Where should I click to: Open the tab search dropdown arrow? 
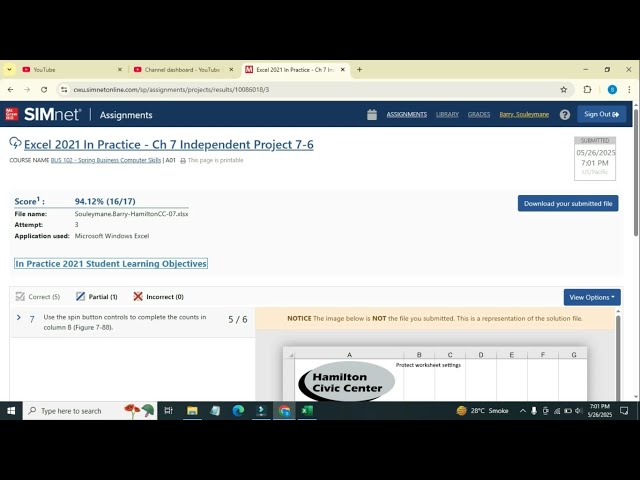coord(9,70)
